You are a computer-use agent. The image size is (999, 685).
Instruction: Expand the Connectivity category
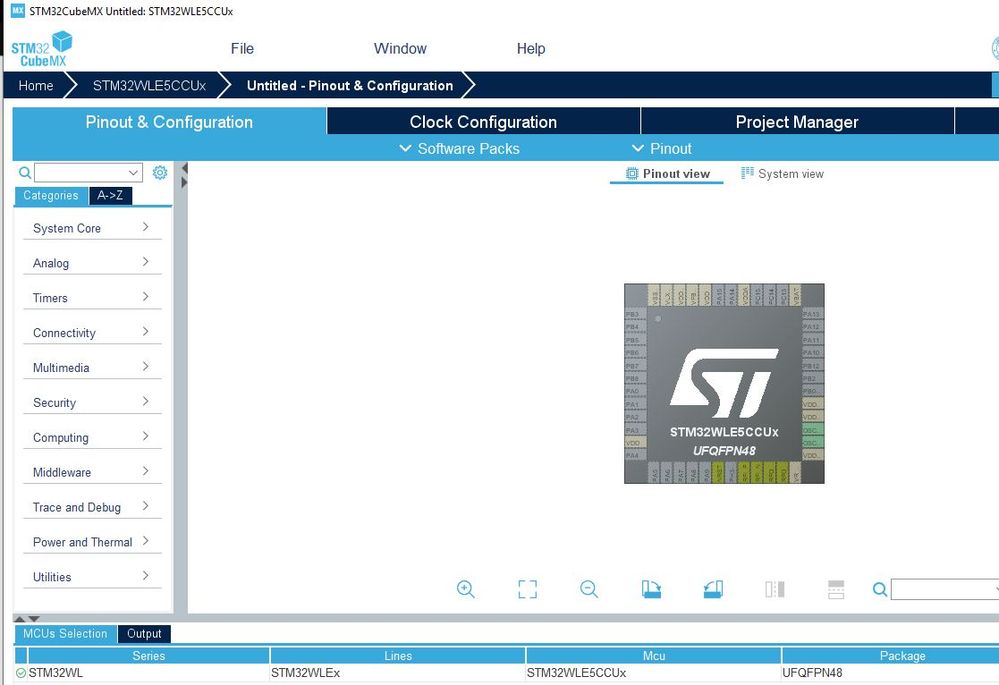pyautogui.click(x=92, y=333)
